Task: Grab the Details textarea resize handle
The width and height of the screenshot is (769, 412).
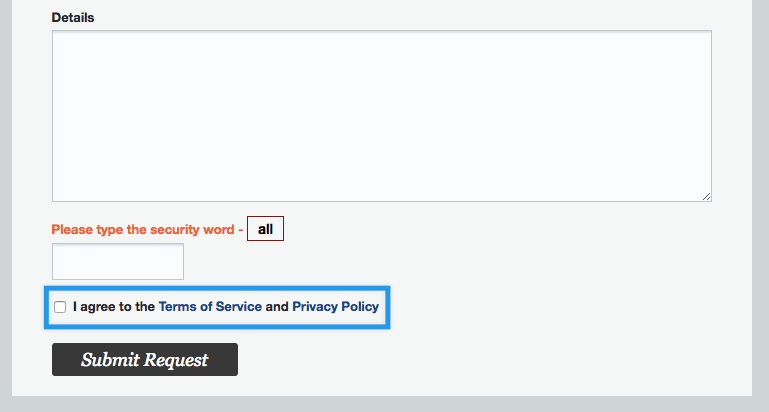Action: (x=706, y=197)
